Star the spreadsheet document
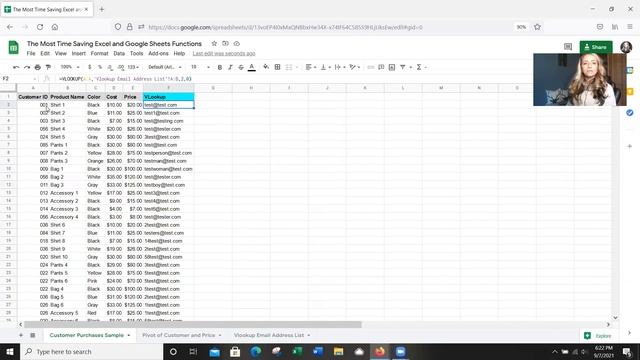 (214, 43)
